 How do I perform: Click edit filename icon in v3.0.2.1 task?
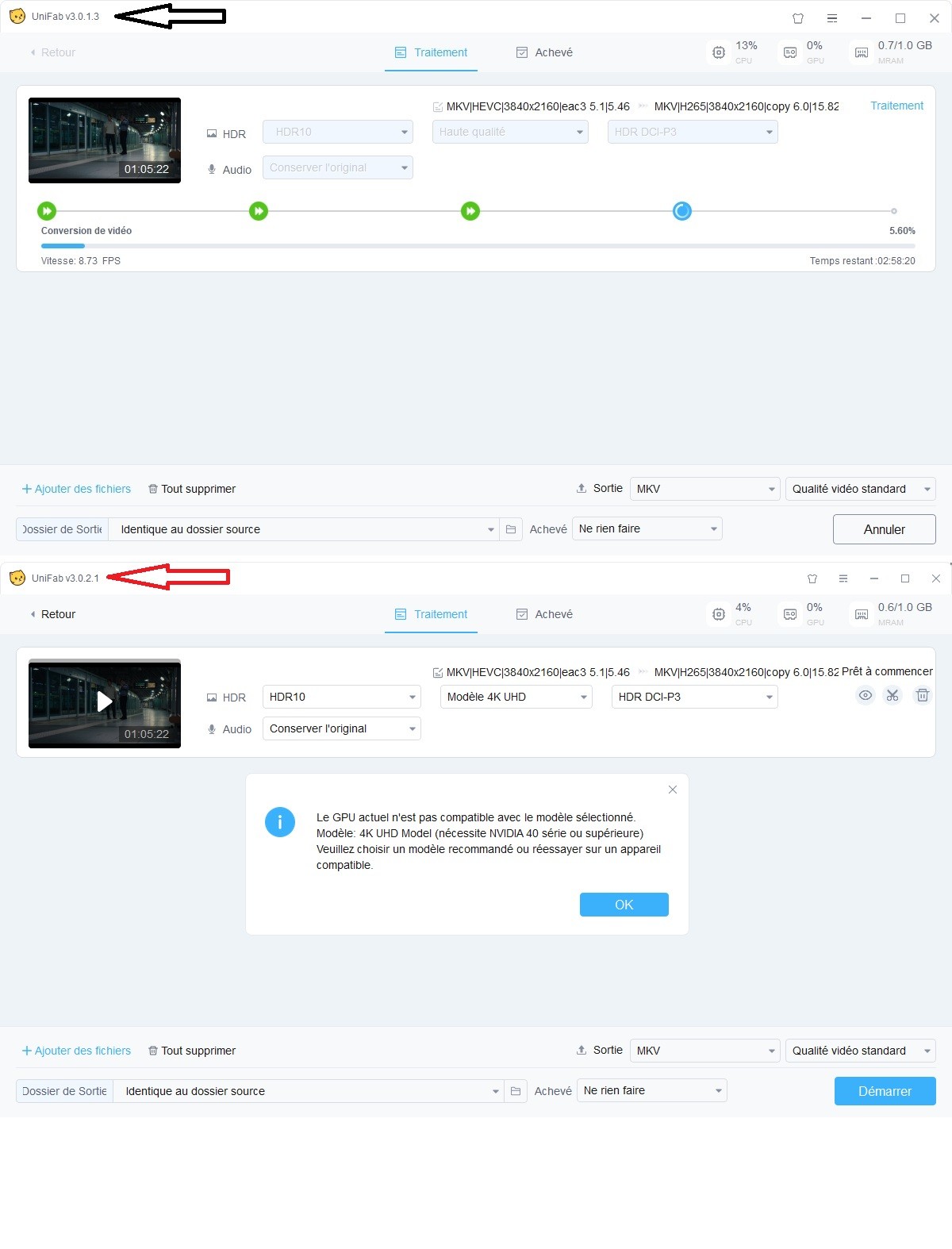click(438, 673)
